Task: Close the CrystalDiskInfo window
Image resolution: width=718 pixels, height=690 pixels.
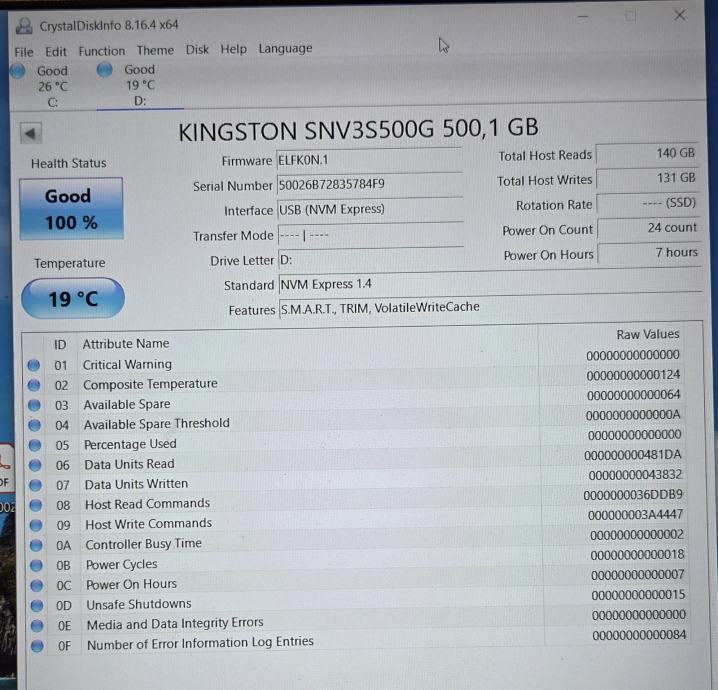Action: pos(680,15)
